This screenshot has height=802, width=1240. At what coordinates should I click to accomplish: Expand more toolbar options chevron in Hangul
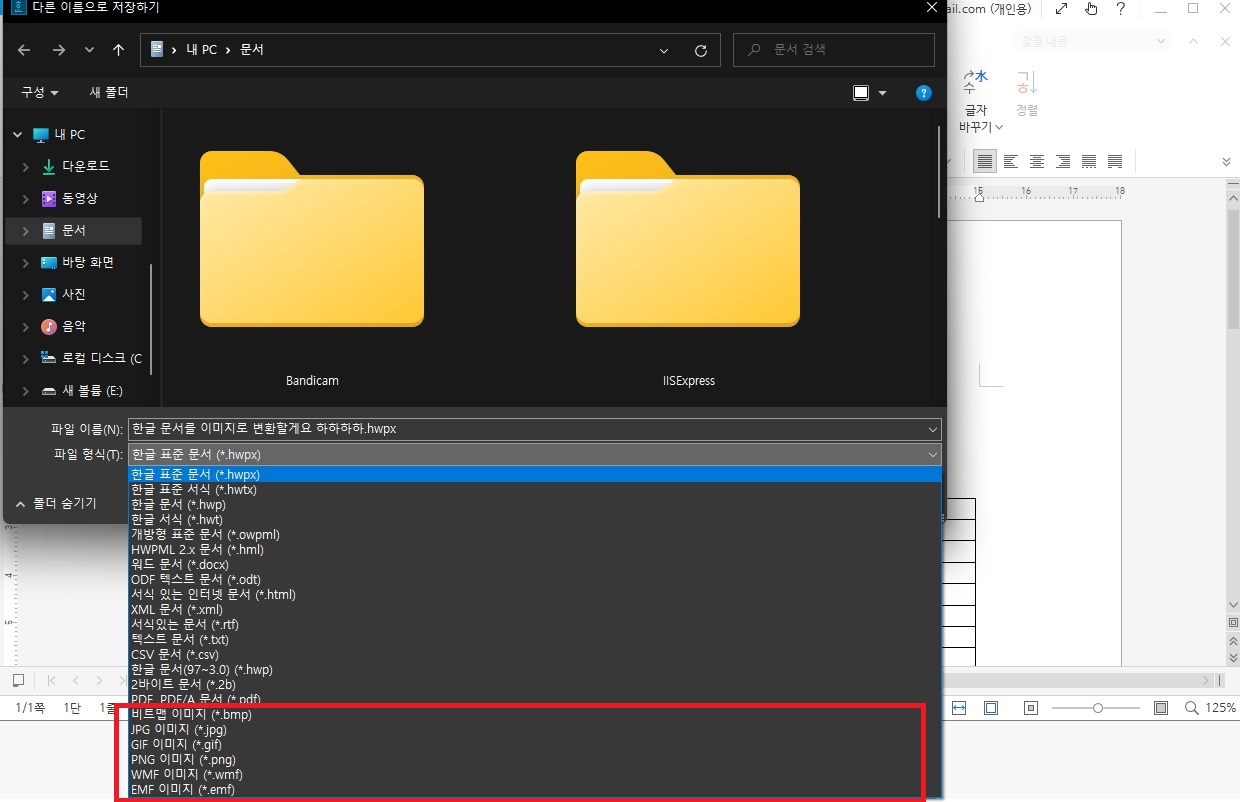1227,161
